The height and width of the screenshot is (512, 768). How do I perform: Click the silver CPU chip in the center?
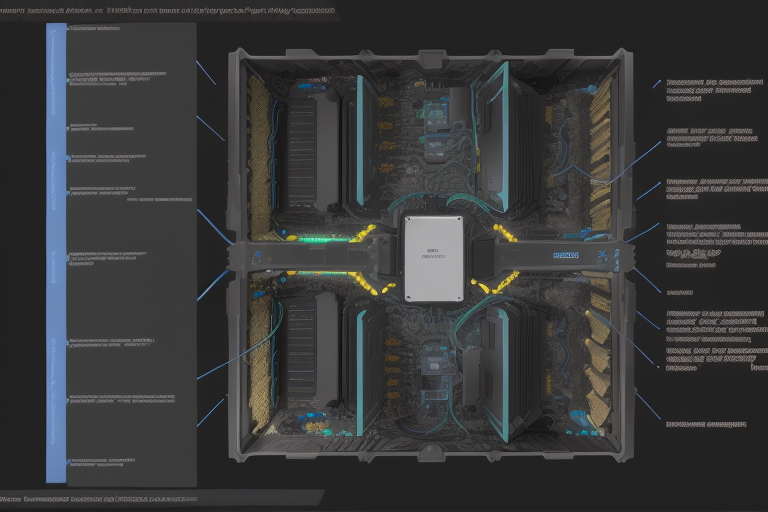[x=432, y=258]
